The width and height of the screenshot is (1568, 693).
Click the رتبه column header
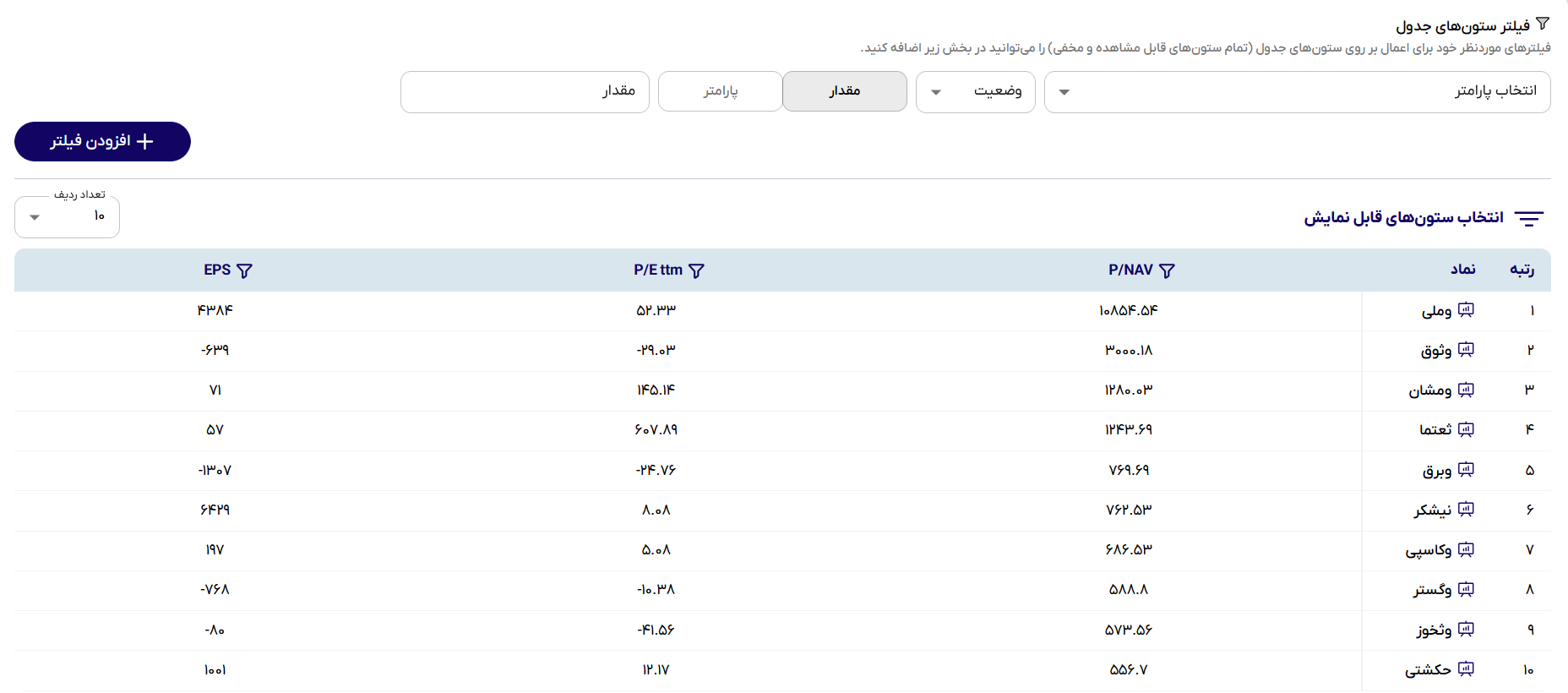[1522, 270]
